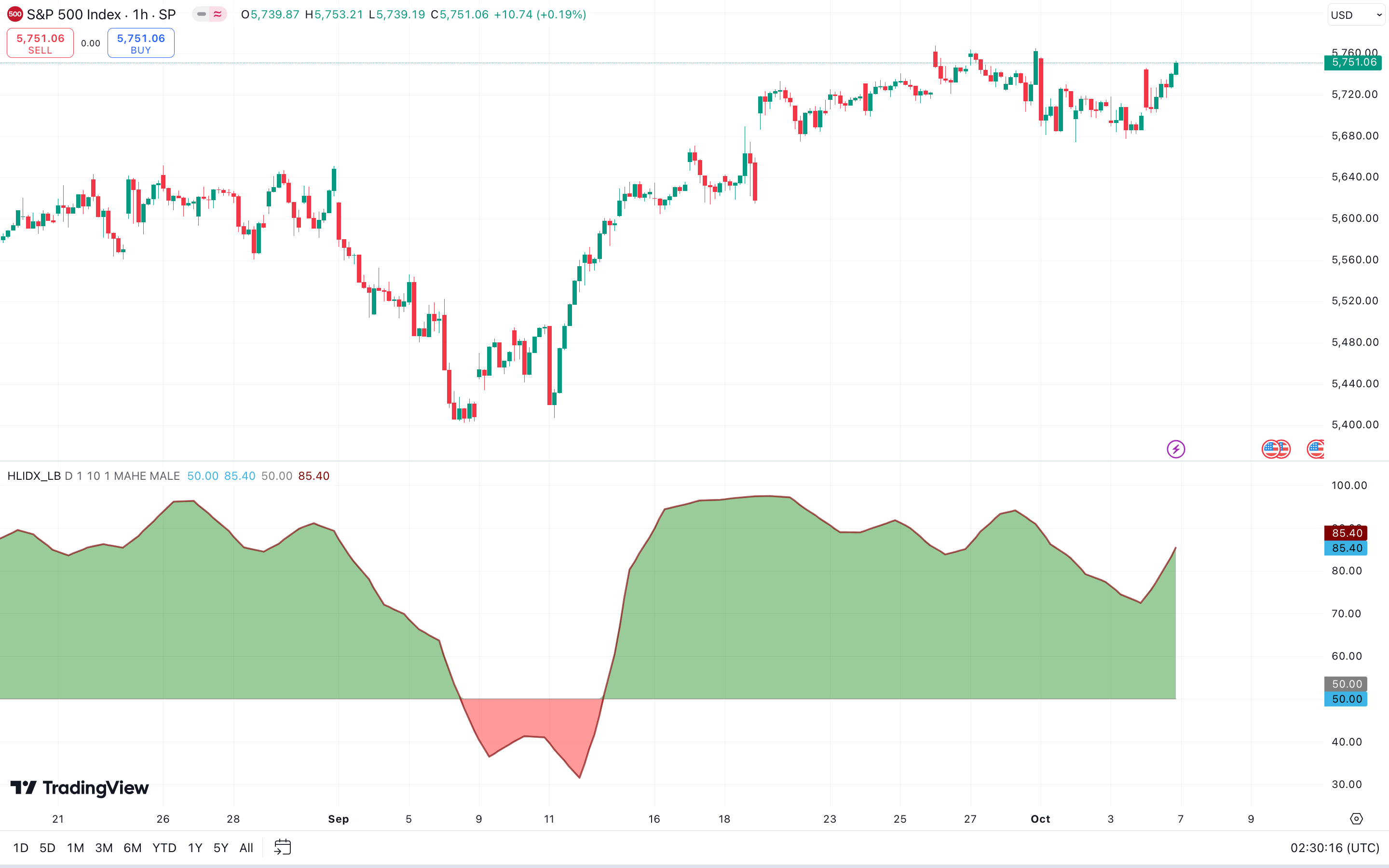Click the HLIDX_LB indicator title

coord(34,476)
